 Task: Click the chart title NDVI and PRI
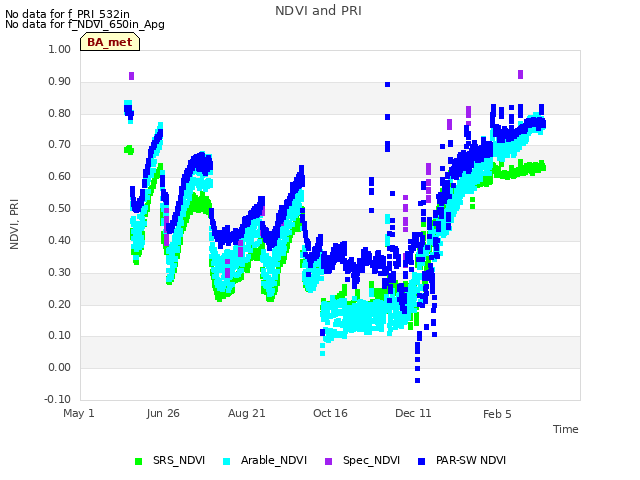pyautogui.click(x=318, y=11)
